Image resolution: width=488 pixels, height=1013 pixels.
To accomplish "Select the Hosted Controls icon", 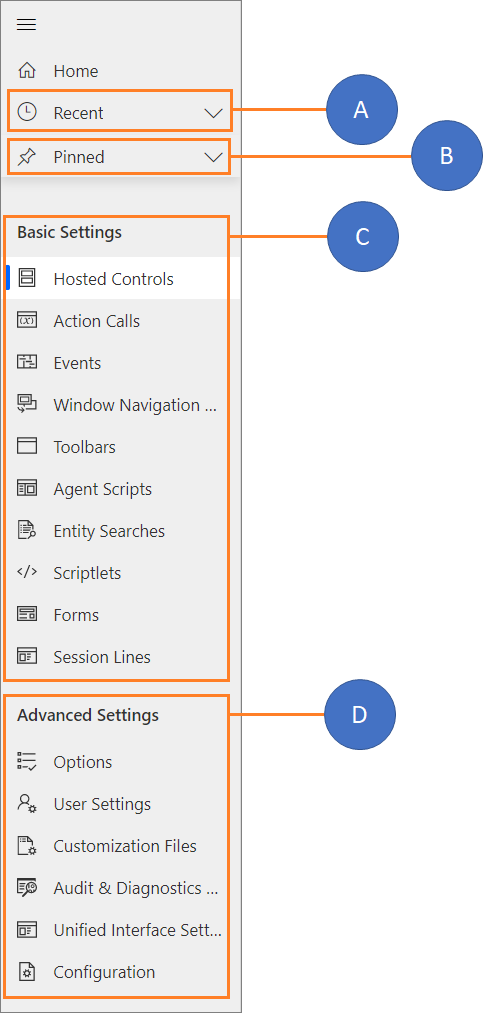I will tap(27, 278).
